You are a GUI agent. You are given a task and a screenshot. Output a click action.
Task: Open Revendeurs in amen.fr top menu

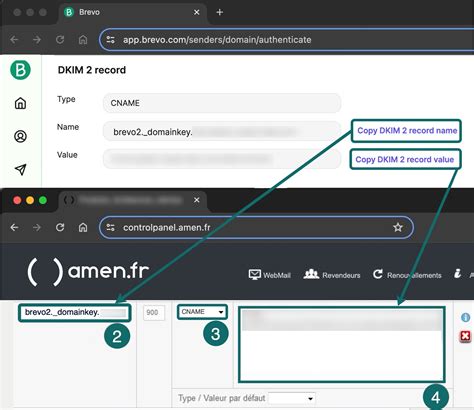(332, 275)
